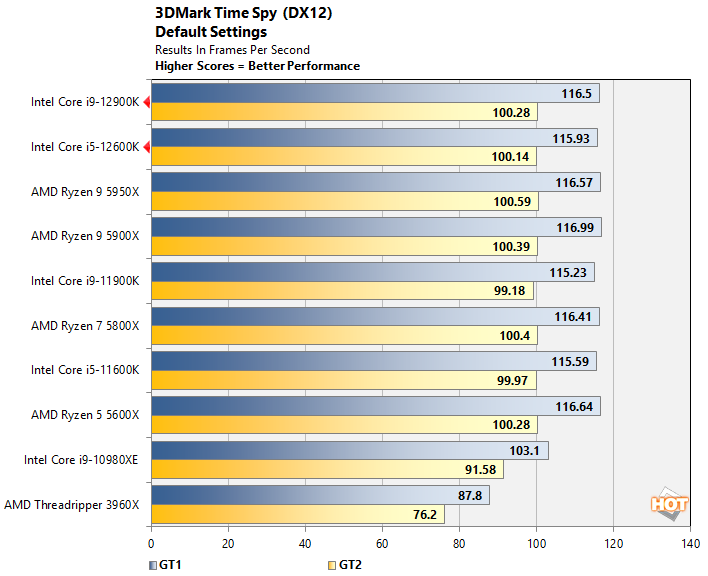Select the GT1 bar showing 116.99
708x576 pixels.
coord(375,228)
